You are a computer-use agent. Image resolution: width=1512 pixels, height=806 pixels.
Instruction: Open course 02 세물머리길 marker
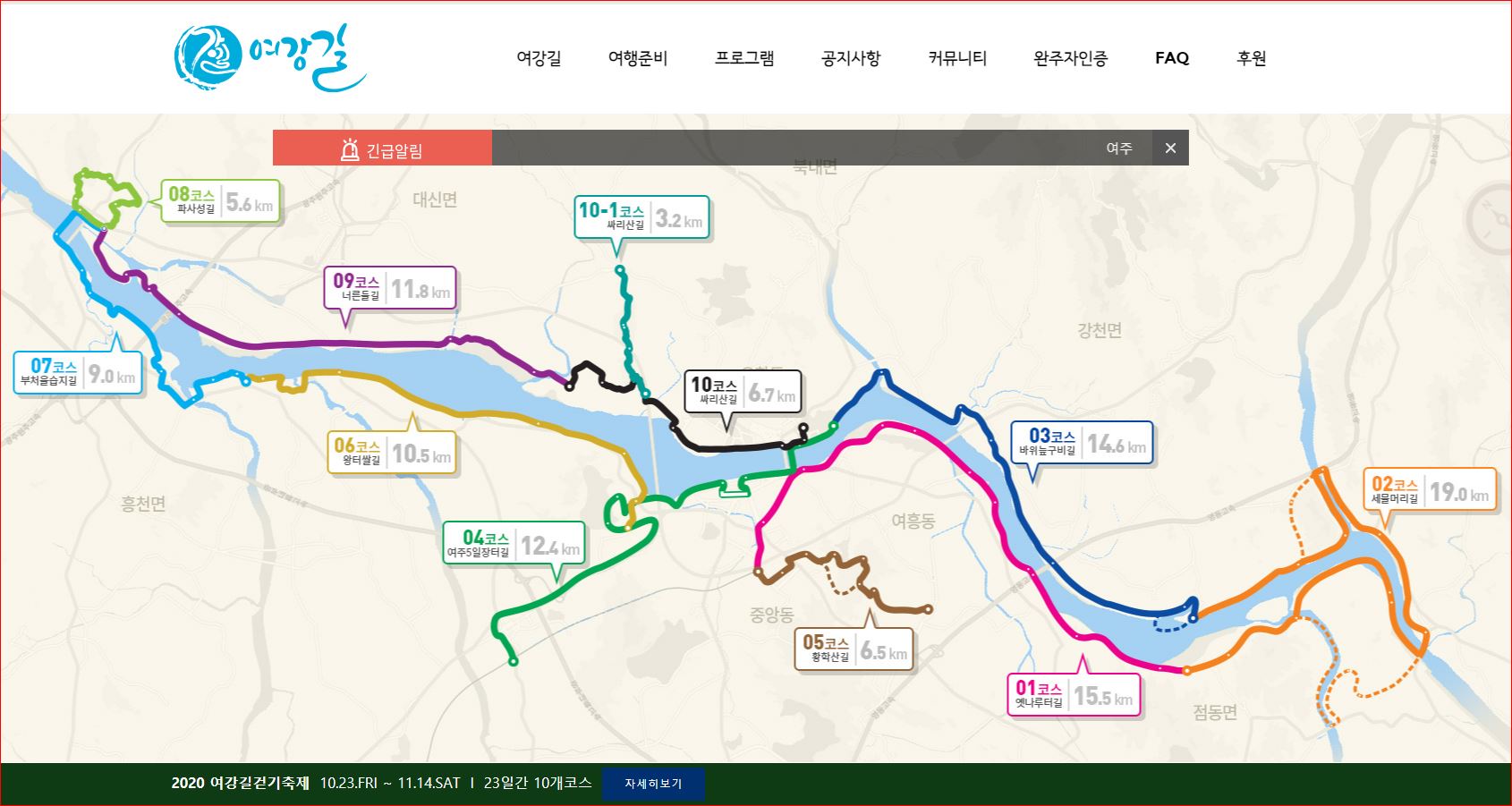coord(1429,489)
